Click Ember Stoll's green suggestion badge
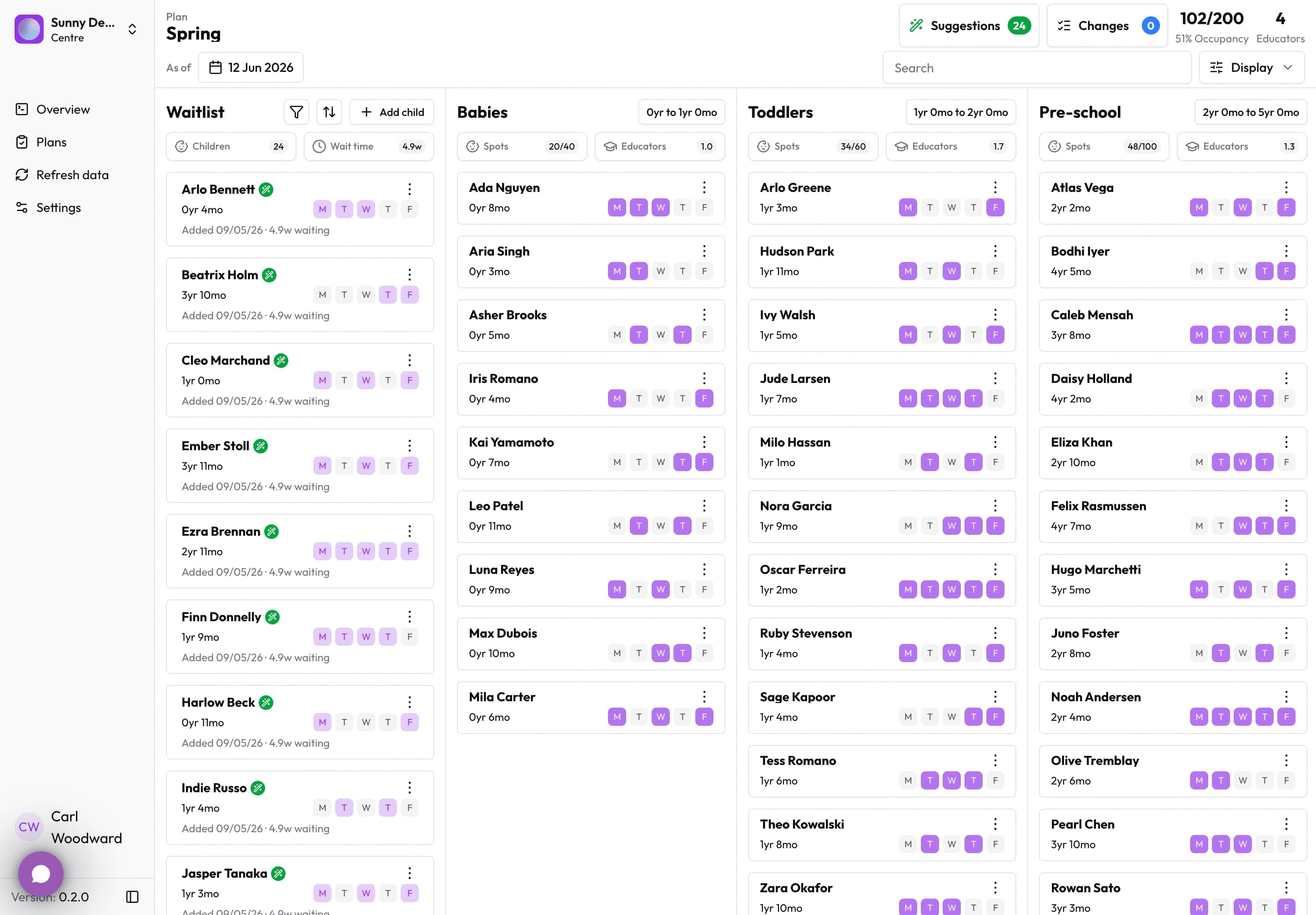The height and width of the screenshot is (915, 1316). click(x=261, y=446)
